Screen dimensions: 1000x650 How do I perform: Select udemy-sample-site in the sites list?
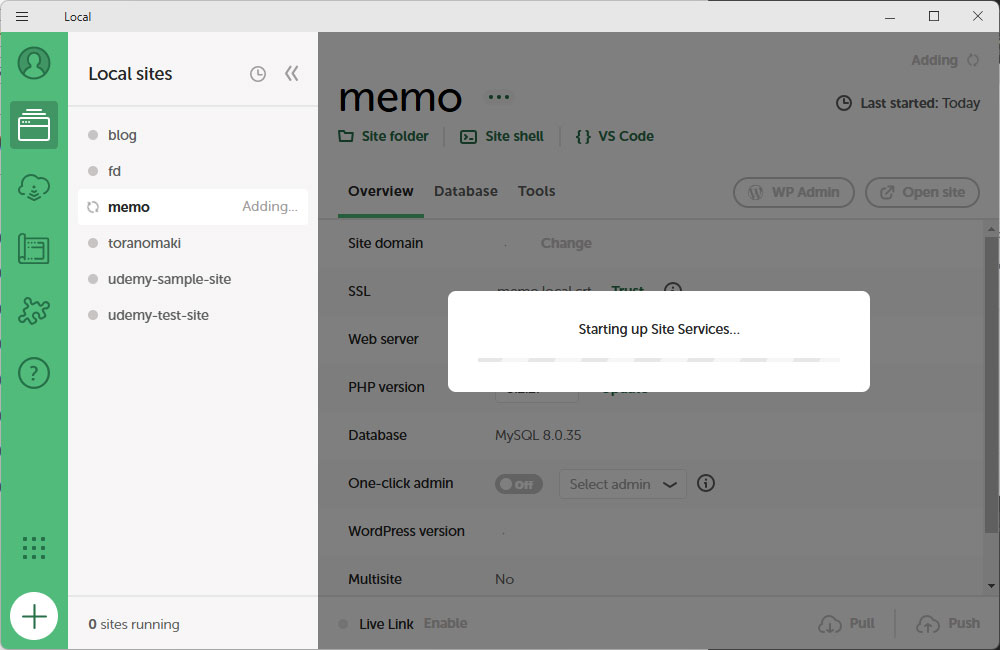169,279
